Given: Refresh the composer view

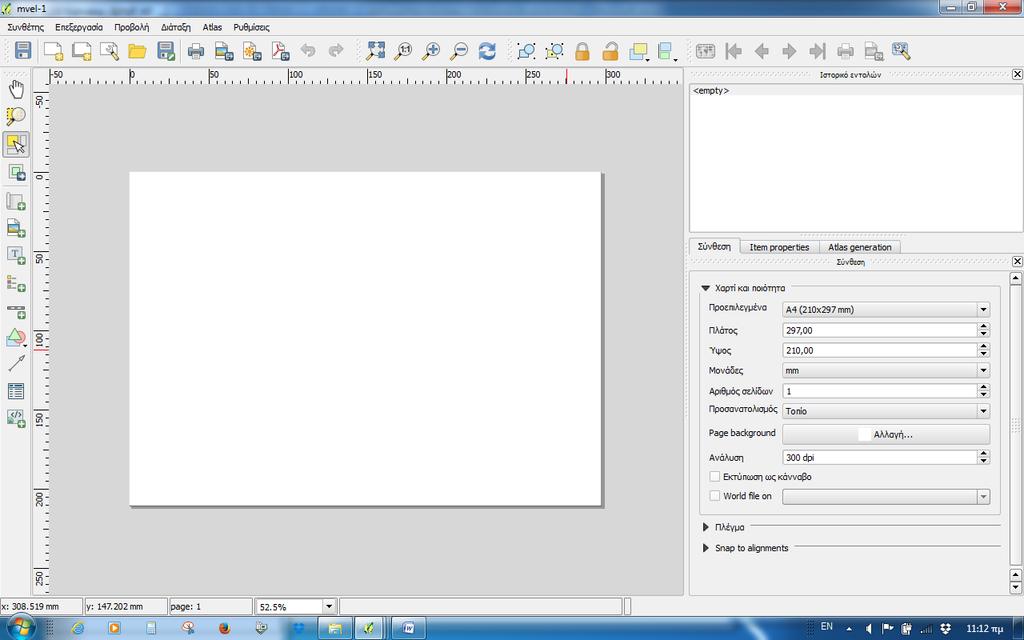Looking at the screenshot, I should pos(487,51).
